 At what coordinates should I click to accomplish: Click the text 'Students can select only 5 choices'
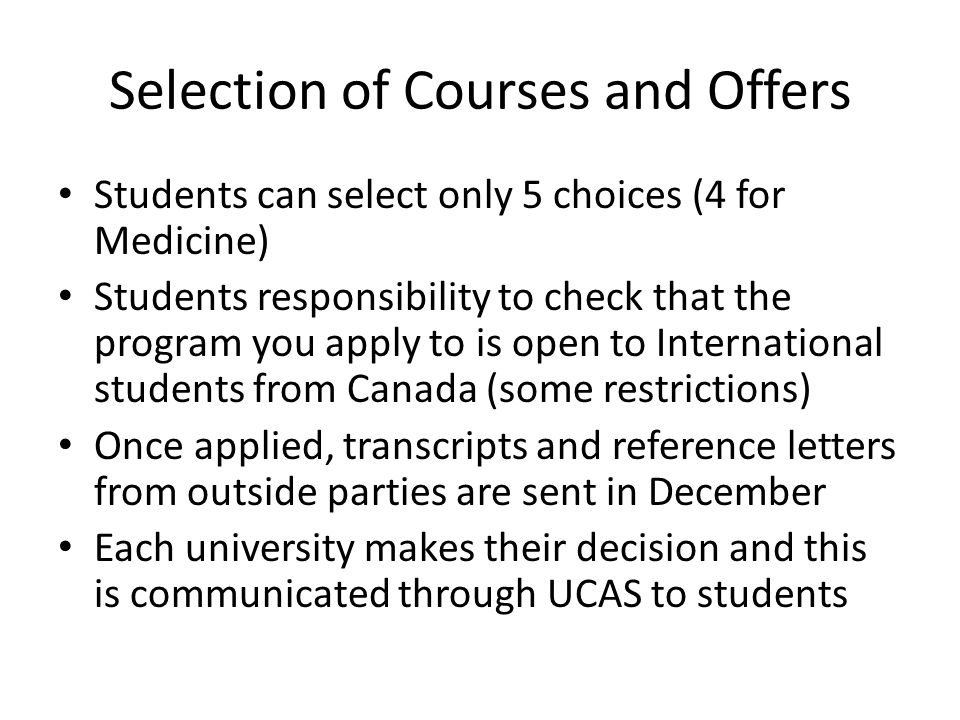tap(388, 196)
